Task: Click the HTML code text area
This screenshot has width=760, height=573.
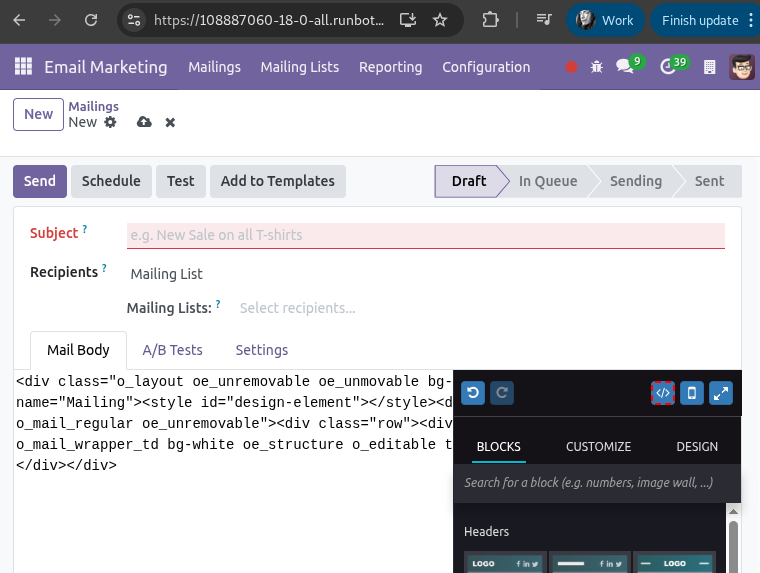Action: pyautogui.click(x=234, y=470)
